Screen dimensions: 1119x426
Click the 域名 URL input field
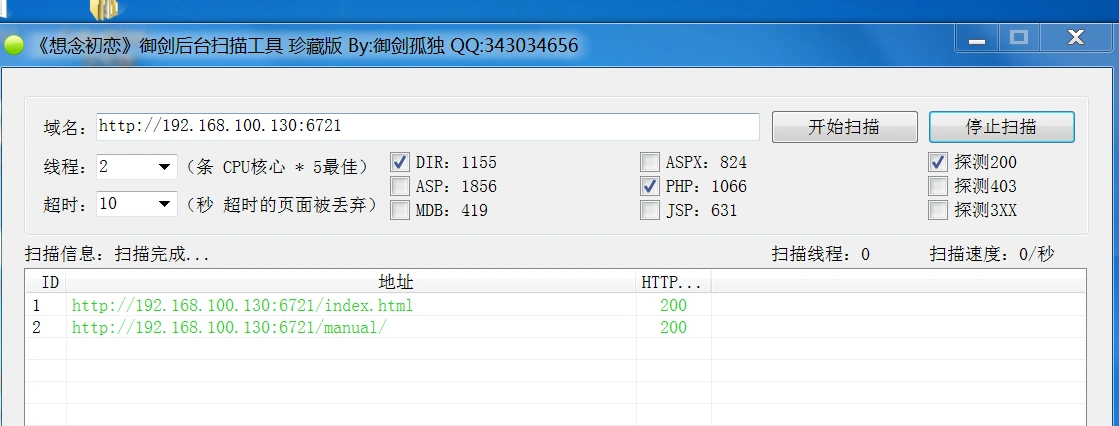pos(428,127)
